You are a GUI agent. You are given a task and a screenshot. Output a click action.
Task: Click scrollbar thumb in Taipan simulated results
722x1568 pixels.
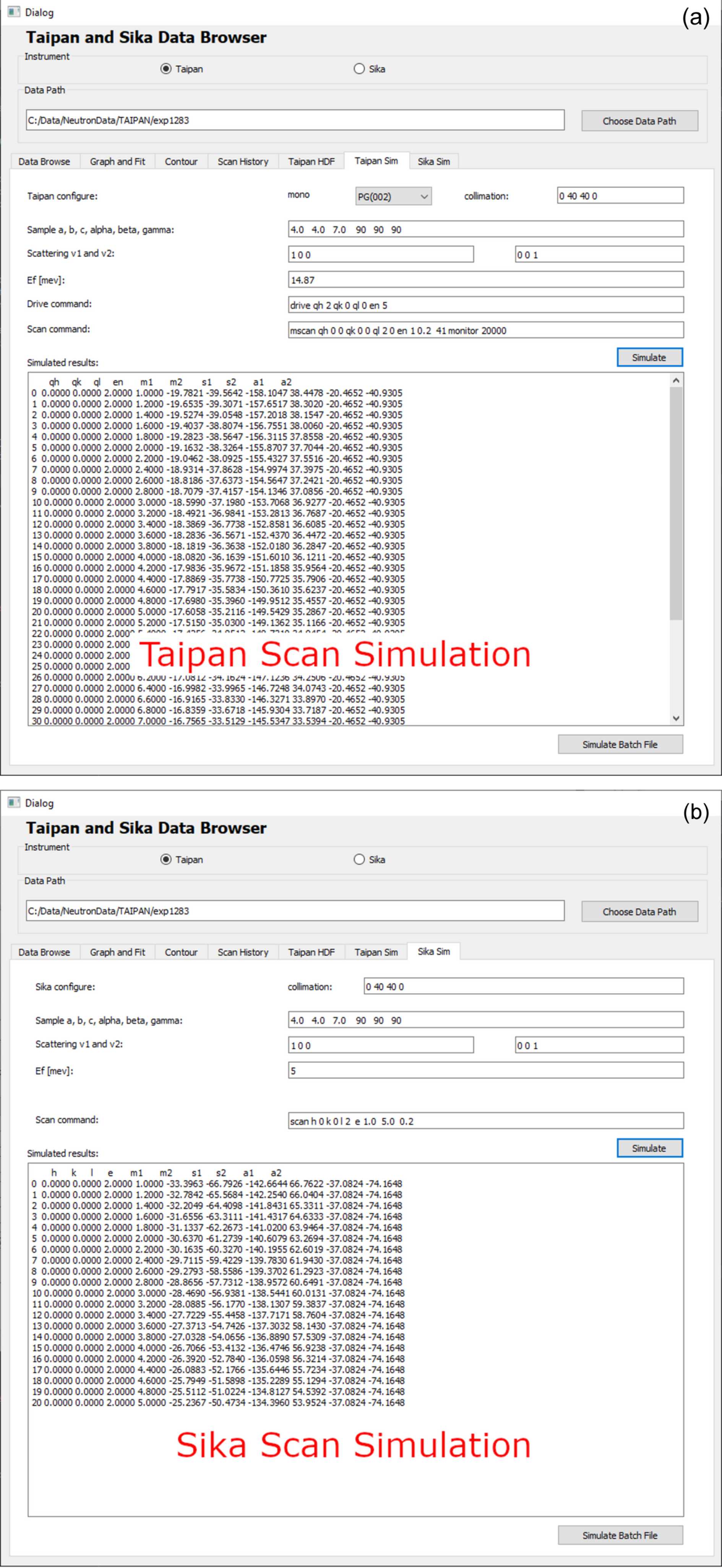click(676, 503)
